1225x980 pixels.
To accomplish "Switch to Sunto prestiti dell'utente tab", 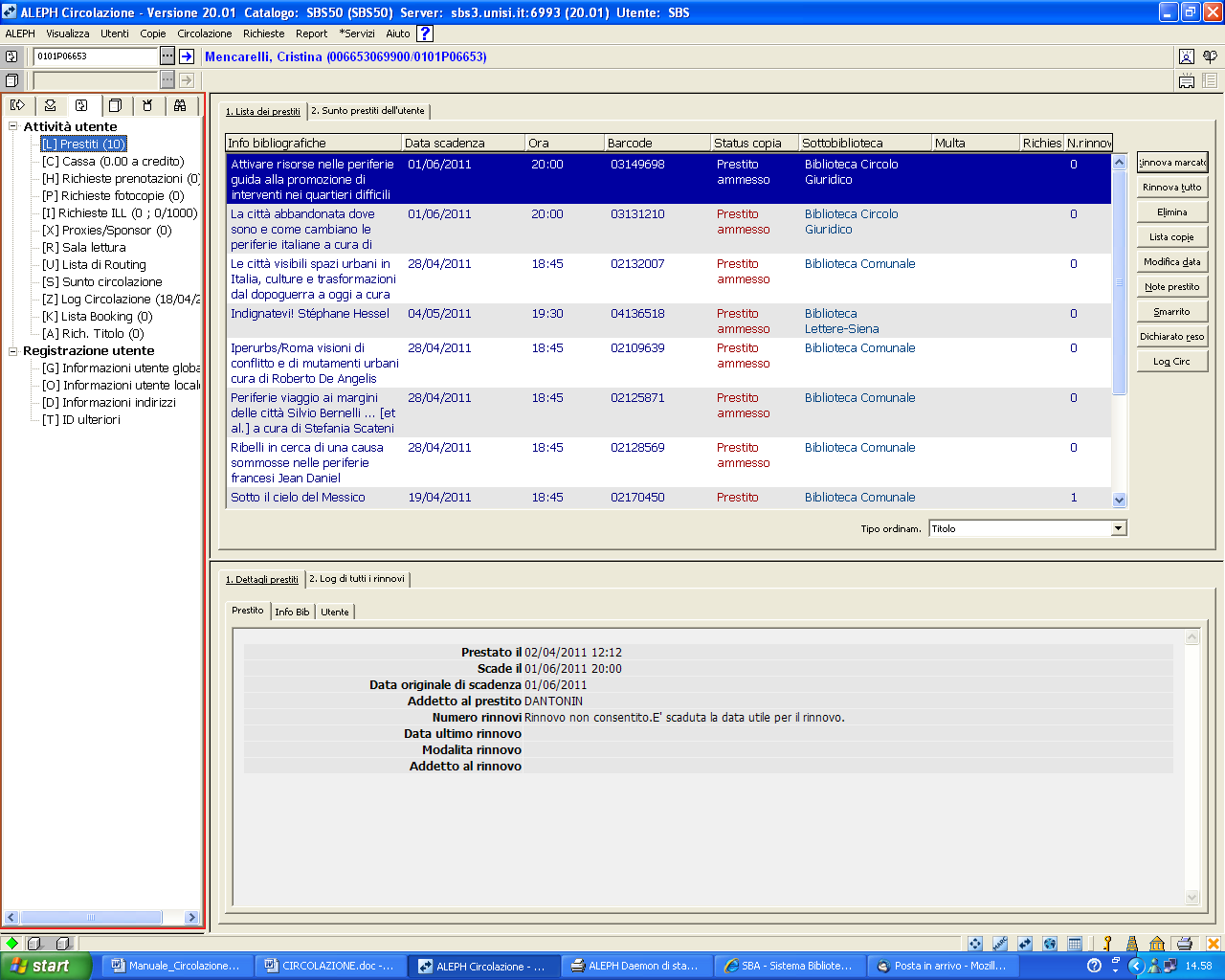I will [367, 111].
